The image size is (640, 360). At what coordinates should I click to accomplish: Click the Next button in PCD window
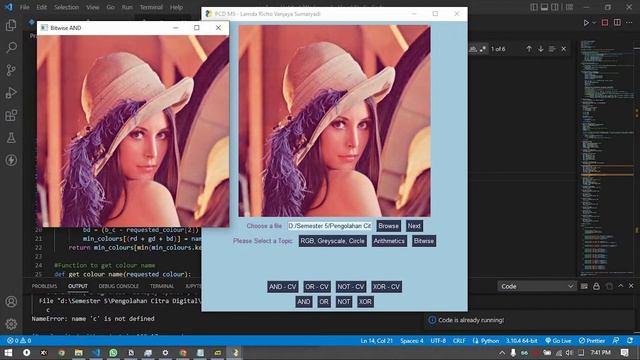coord(414,226)
